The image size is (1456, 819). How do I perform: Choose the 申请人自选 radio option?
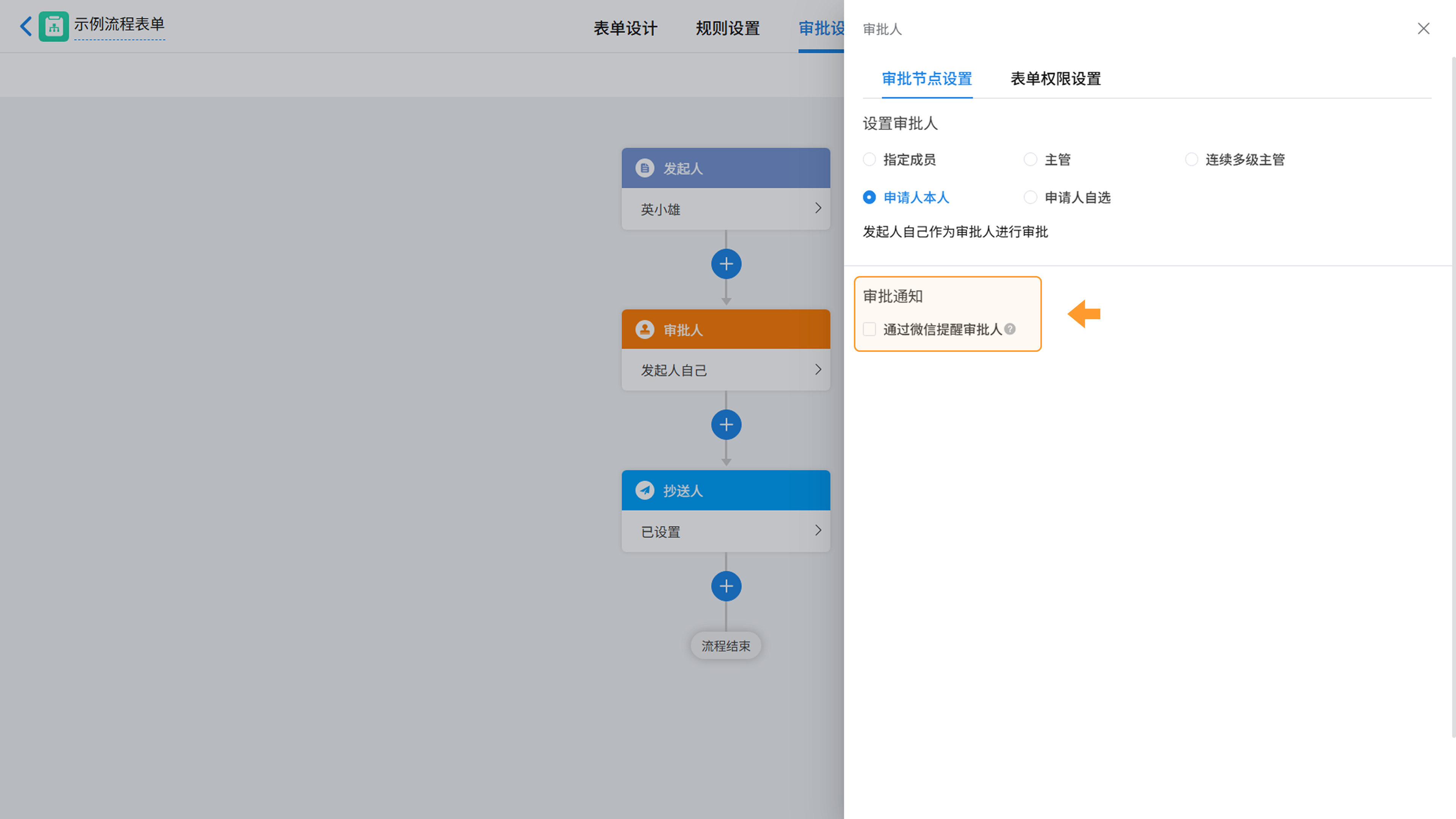click(x=1030, y=197)
